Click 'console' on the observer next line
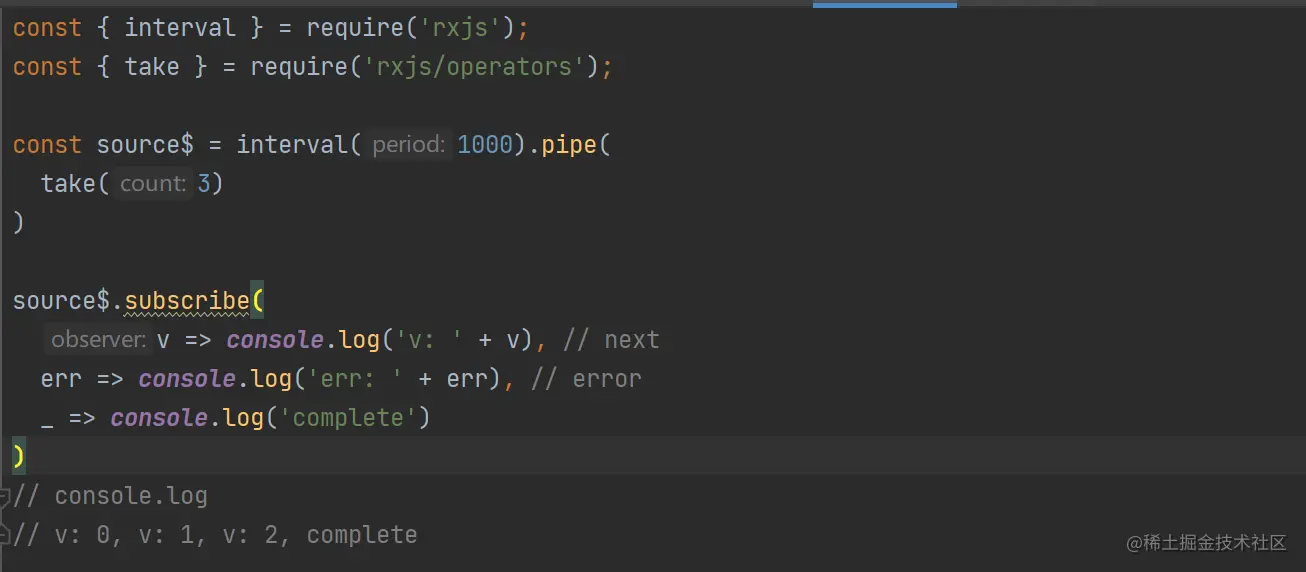 [x=275, y=340]
